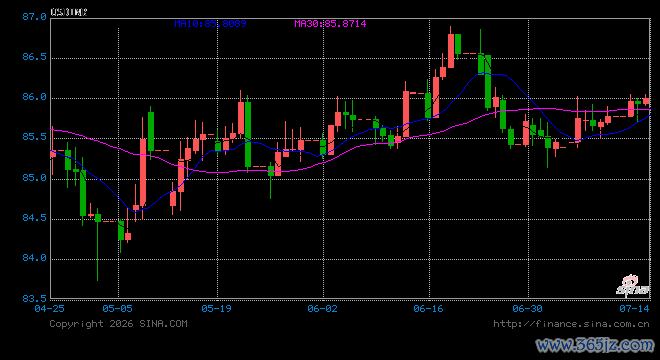Click the 07-14 date label
The image size is (660, 360).
634,309
